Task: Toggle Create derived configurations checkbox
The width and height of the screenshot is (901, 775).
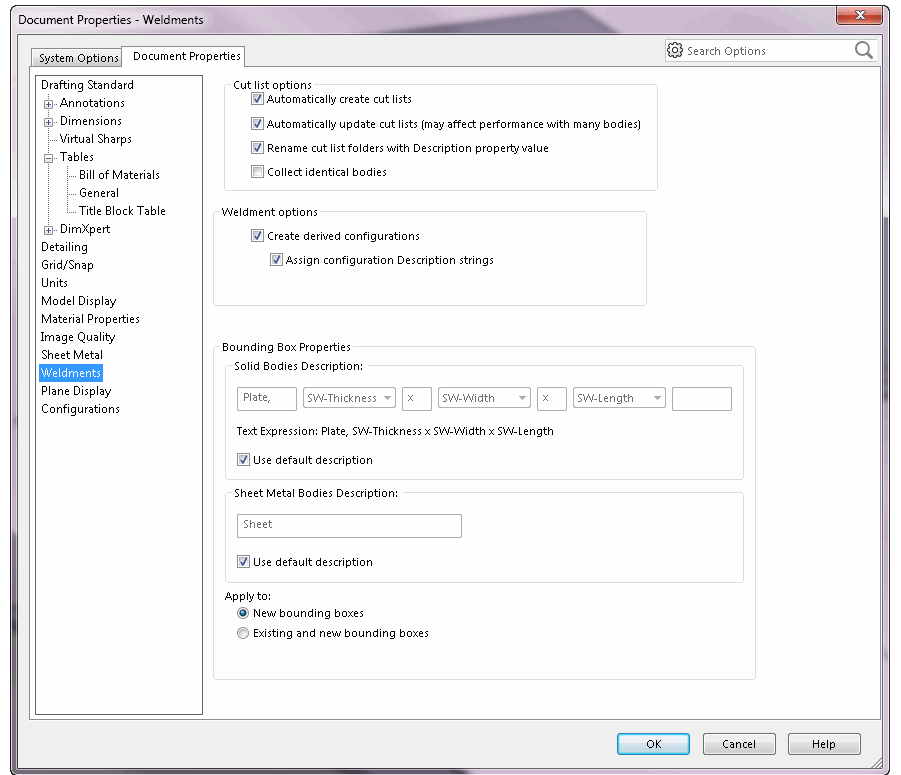Action: 257,236
